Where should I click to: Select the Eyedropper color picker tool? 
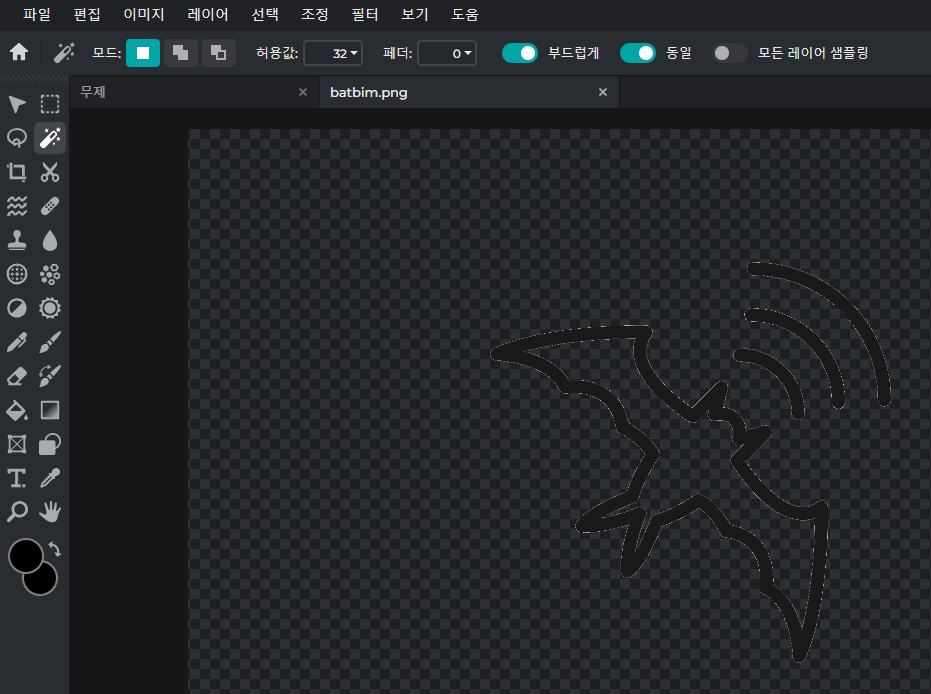[50, 478]
